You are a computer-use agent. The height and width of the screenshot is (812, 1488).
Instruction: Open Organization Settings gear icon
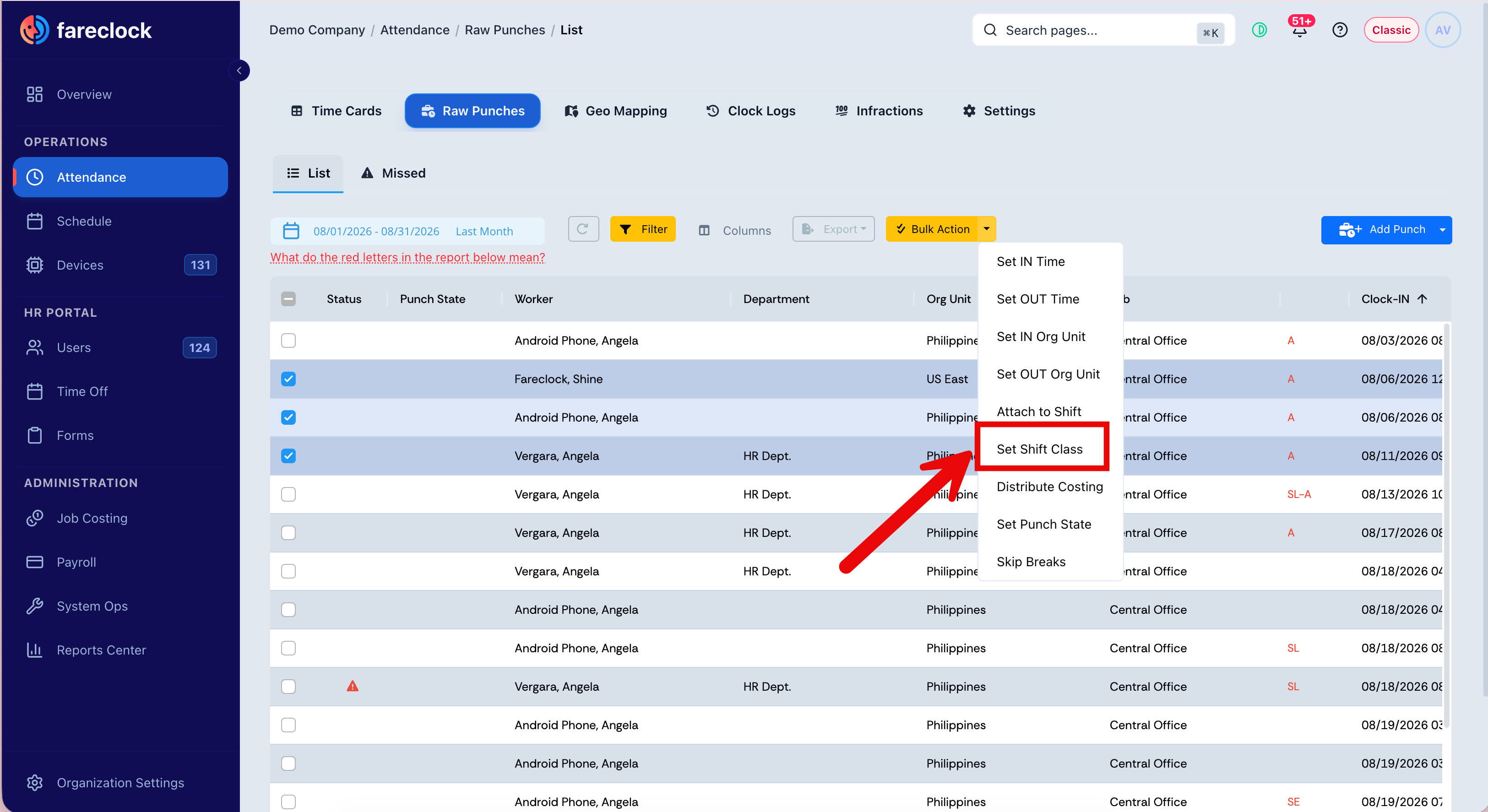[x=35, y=783]
